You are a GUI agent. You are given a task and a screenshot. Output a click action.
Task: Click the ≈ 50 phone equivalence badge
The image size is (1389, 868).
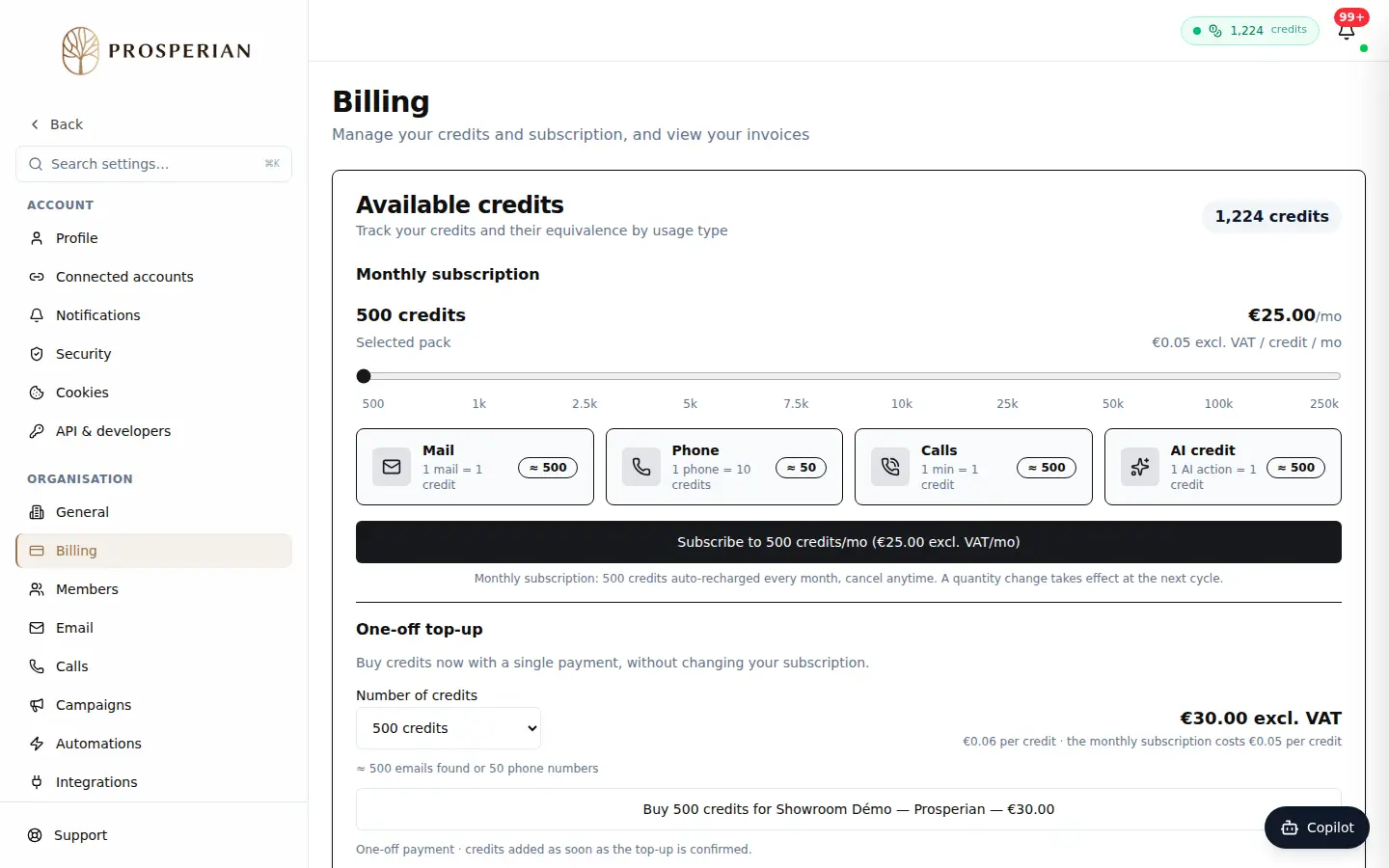(x=801, y=468)
